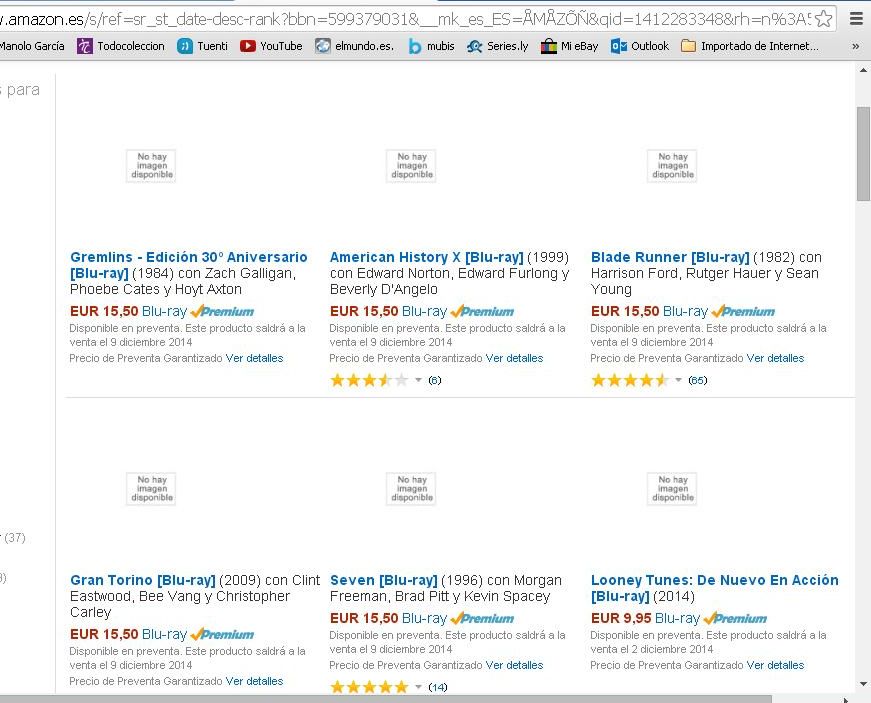871x703 pixels.
Task: Open the Todocoleccion bookmark
Action: [121, 46]
